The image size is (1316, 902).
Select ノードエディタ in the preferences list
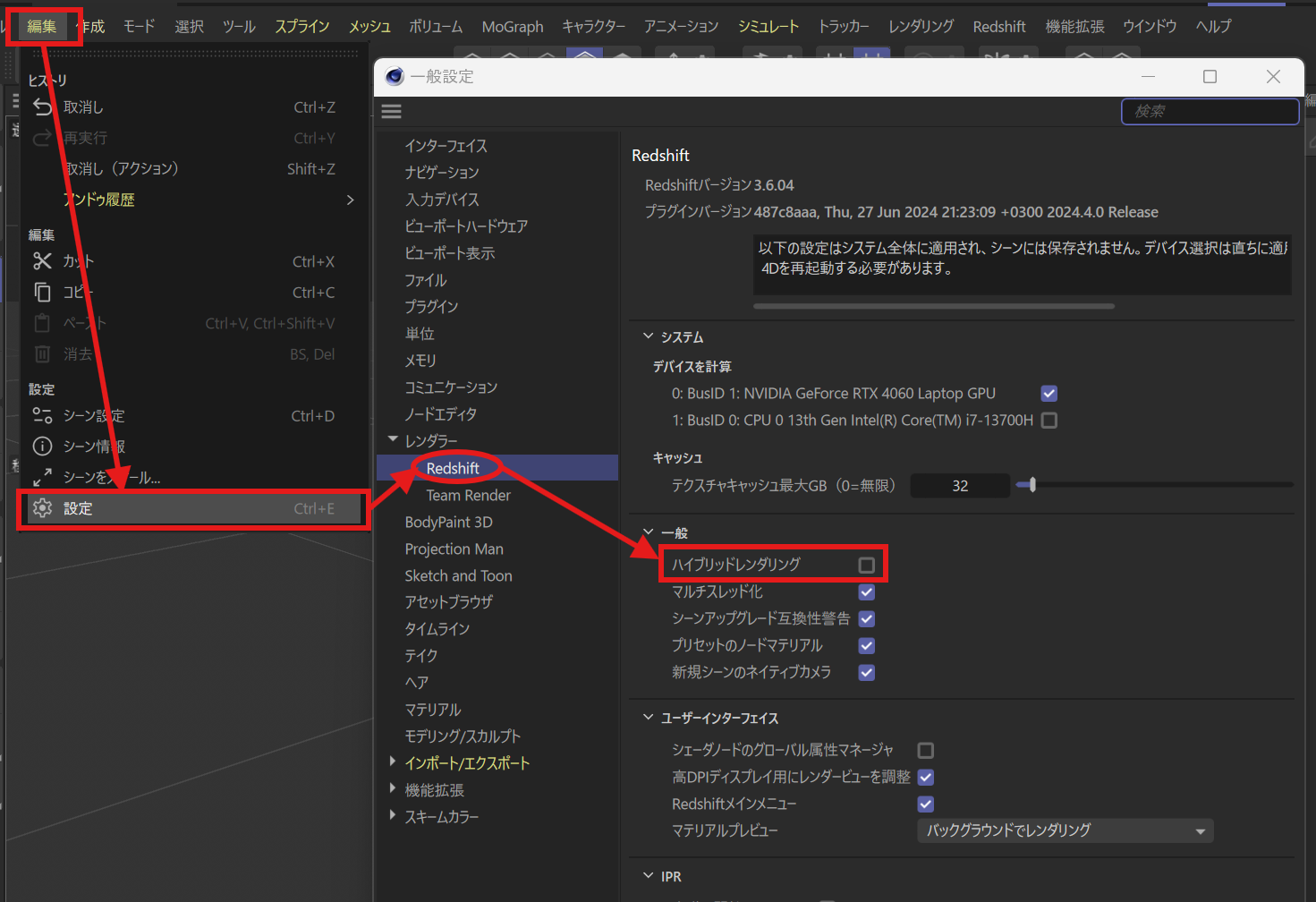[441, 414]
